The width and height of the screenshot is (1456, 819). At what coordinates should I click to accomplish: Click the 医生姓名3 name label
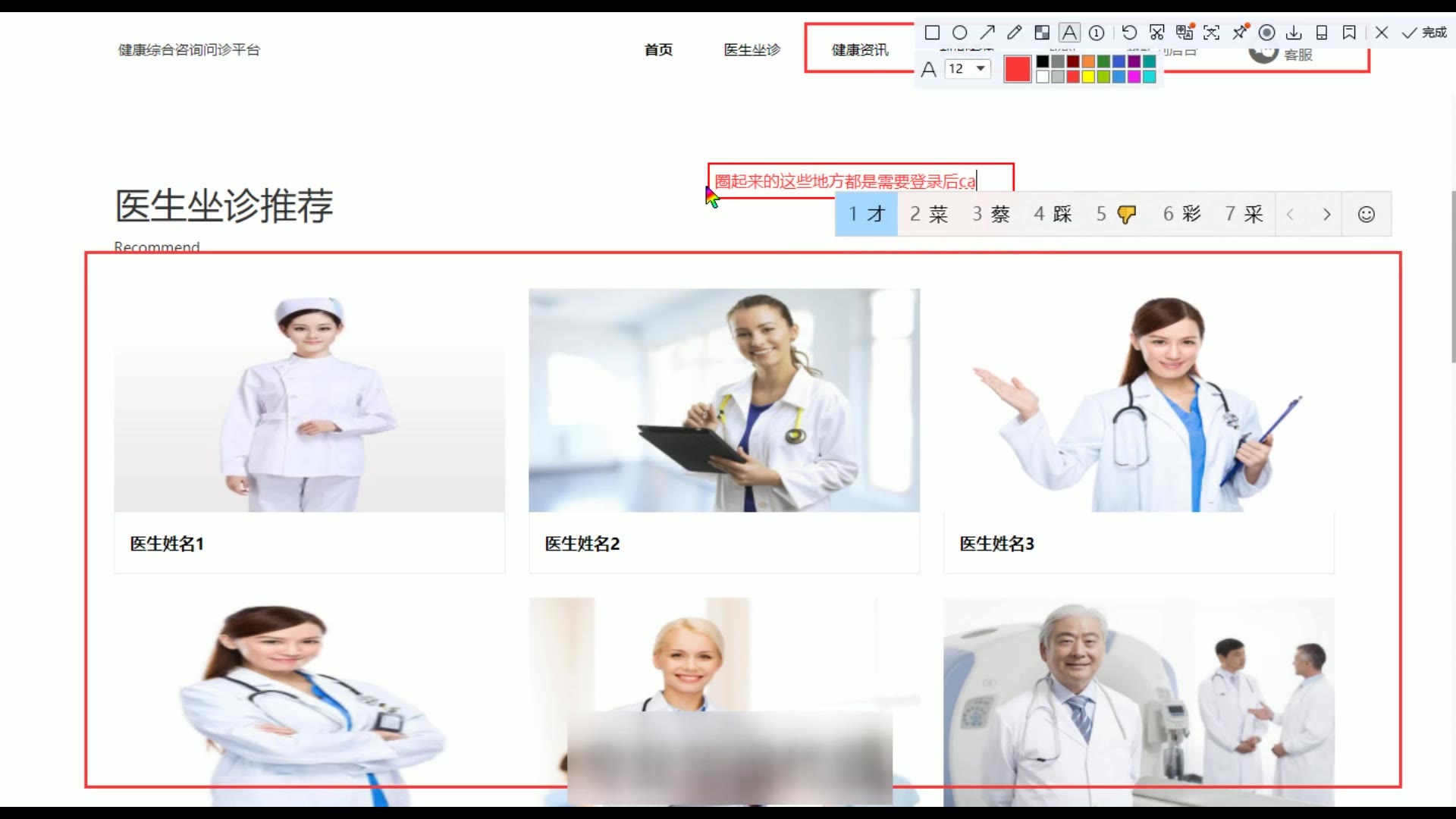point(997,544)
